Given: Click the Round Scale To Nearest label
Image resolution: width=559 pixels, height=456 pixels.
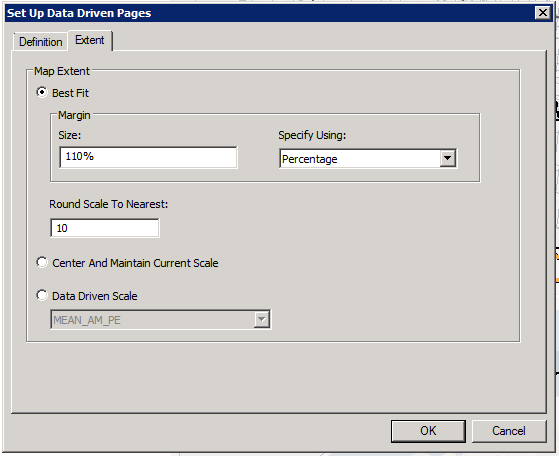Looking at the screenshot, I should click(x=108, y=204).
